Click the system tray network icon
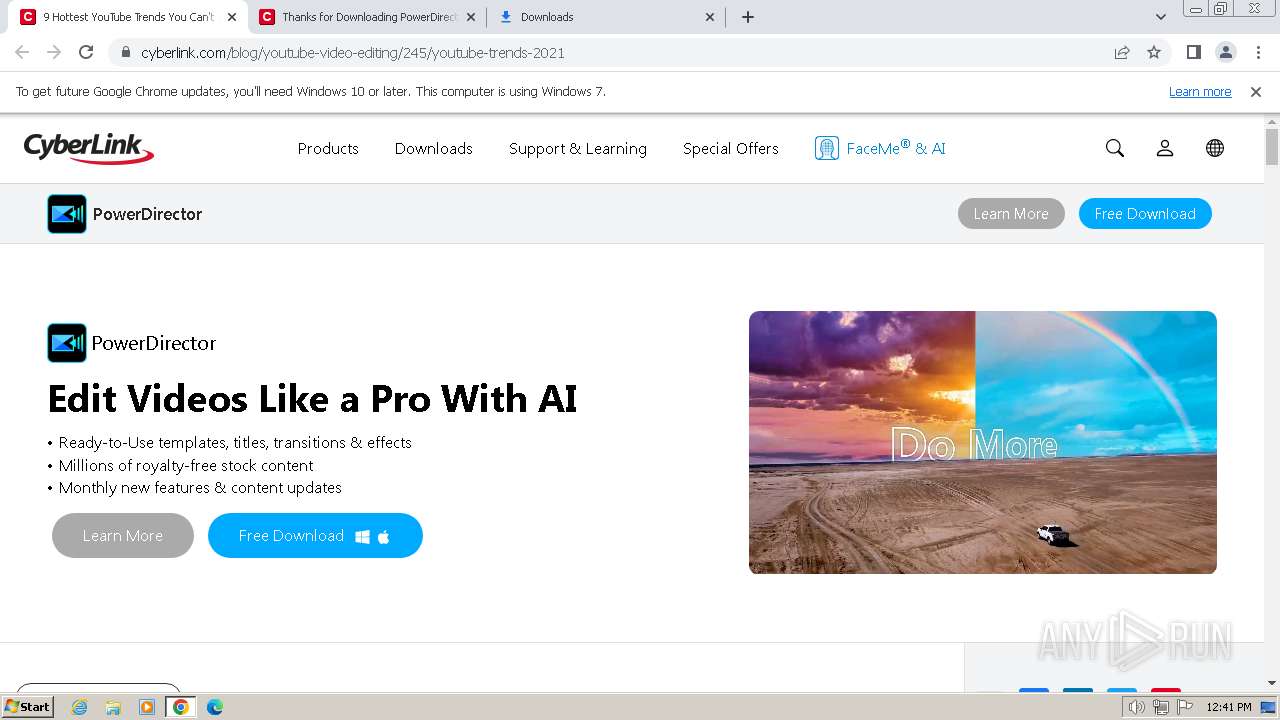 click(x=1160, y=707)
